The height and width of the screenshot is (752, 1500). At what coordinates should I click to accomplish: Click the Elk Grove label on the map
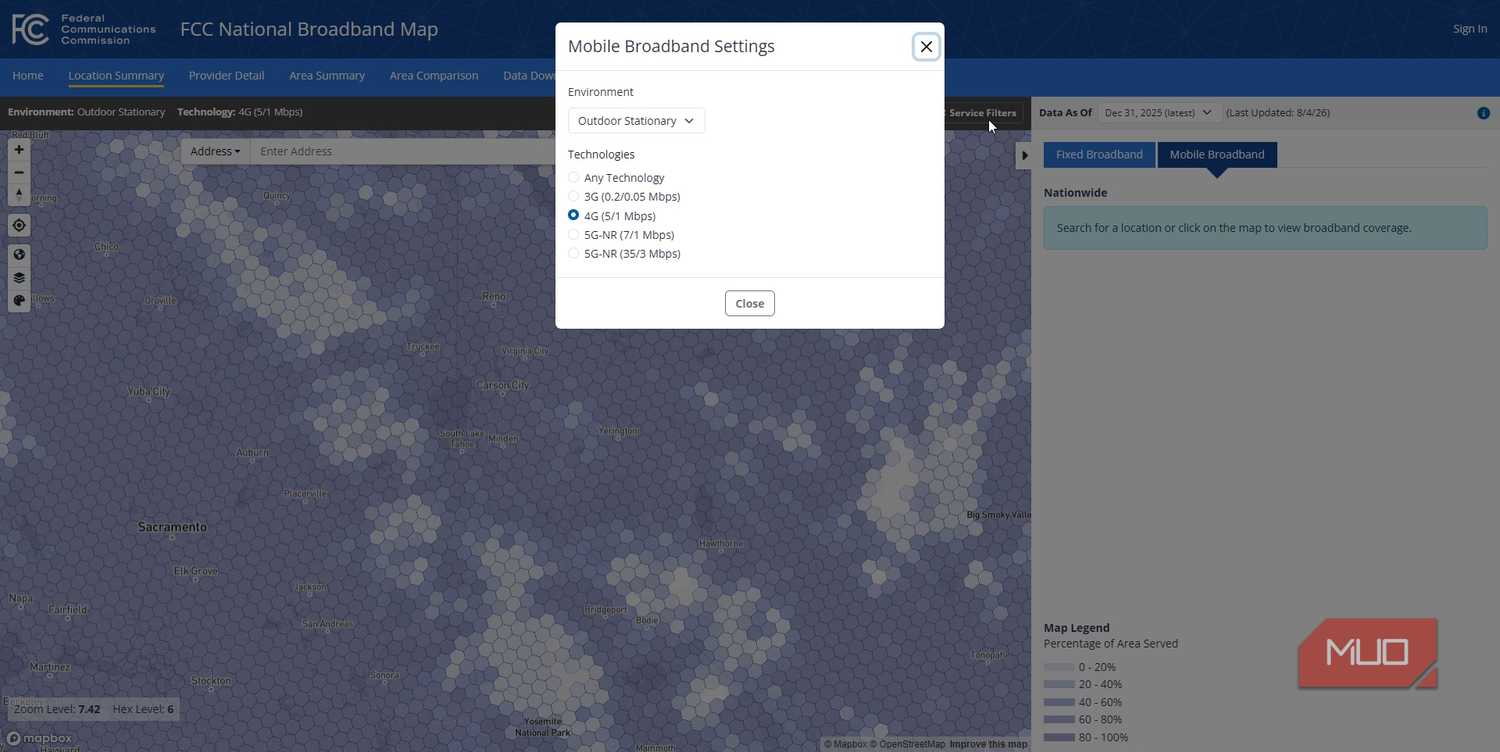[x=196, y=571]
